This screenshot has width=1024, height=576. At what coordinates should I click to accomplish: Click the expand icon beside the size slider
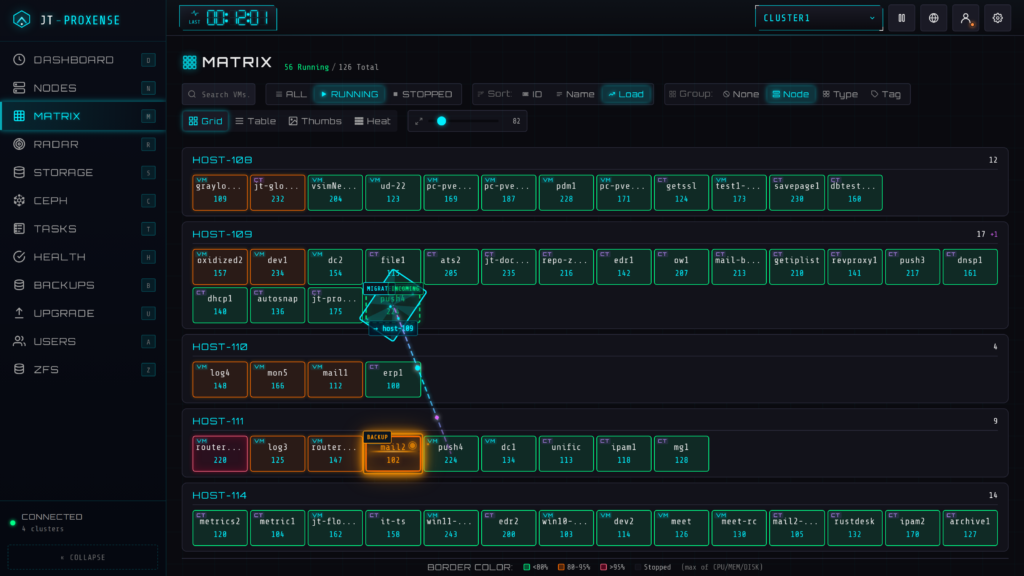[x=419, y=121]
